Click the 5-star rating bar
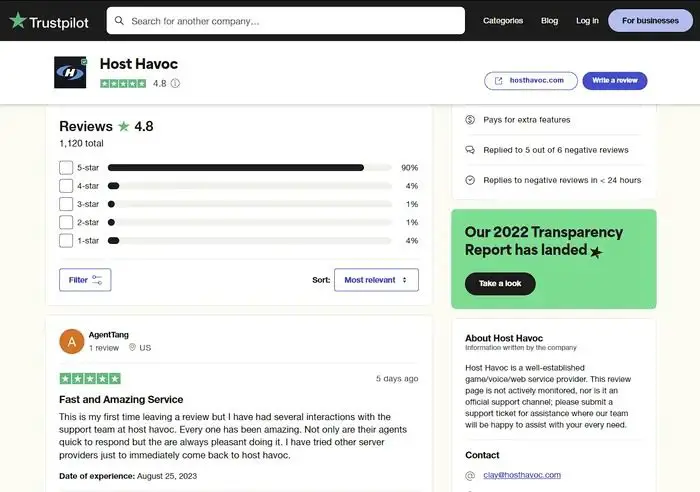 coord(250,168)
